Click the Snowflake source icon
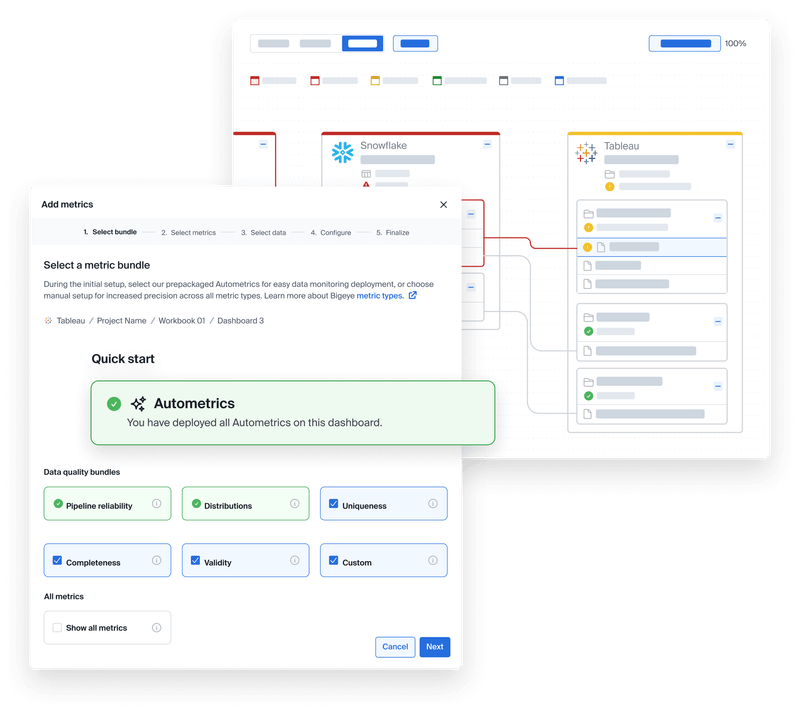Screen dimensions: 800x711 click(343, 151)
